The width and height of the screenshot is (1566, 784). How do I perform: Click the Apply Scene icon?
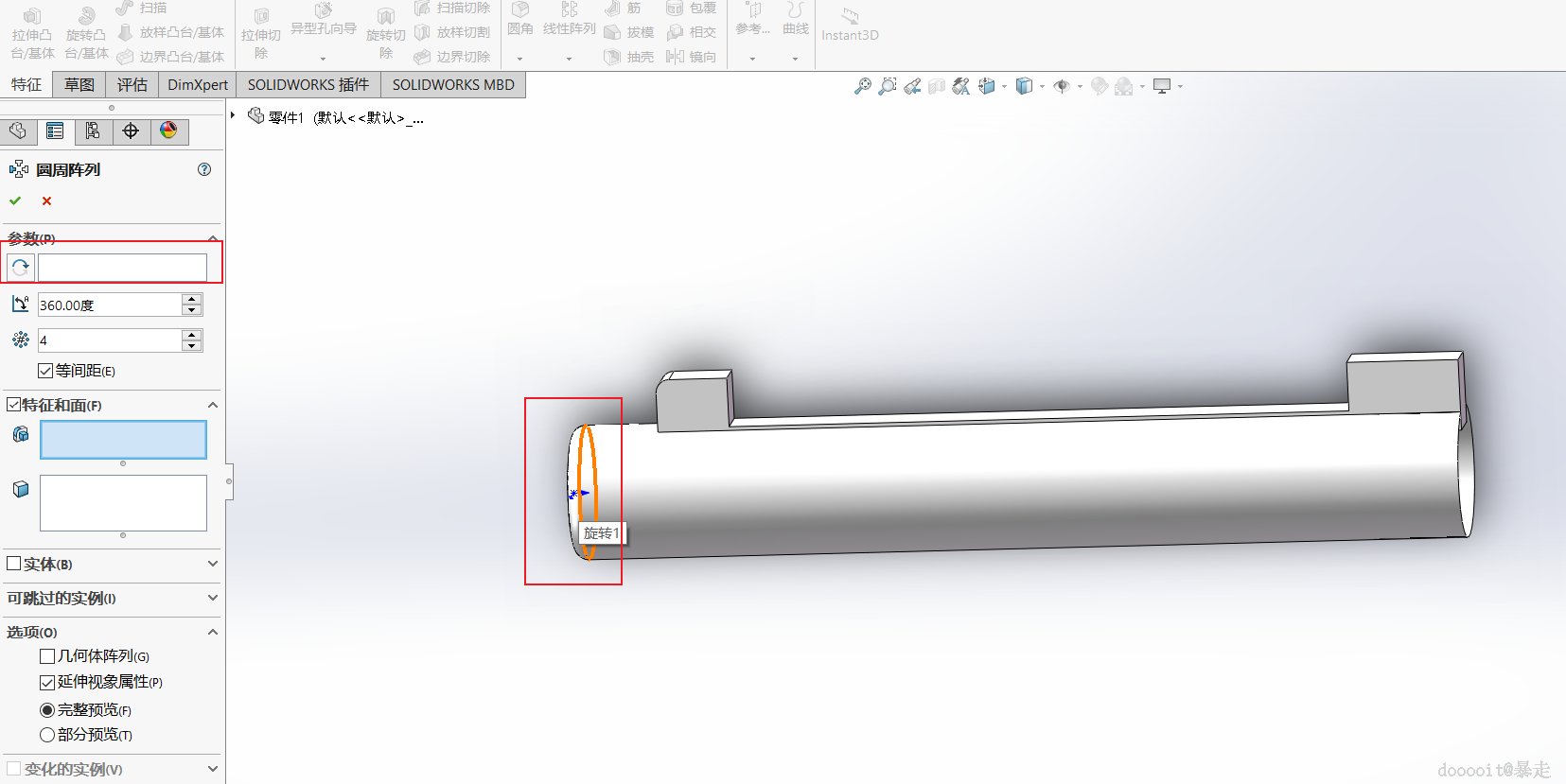[1124, 86]
